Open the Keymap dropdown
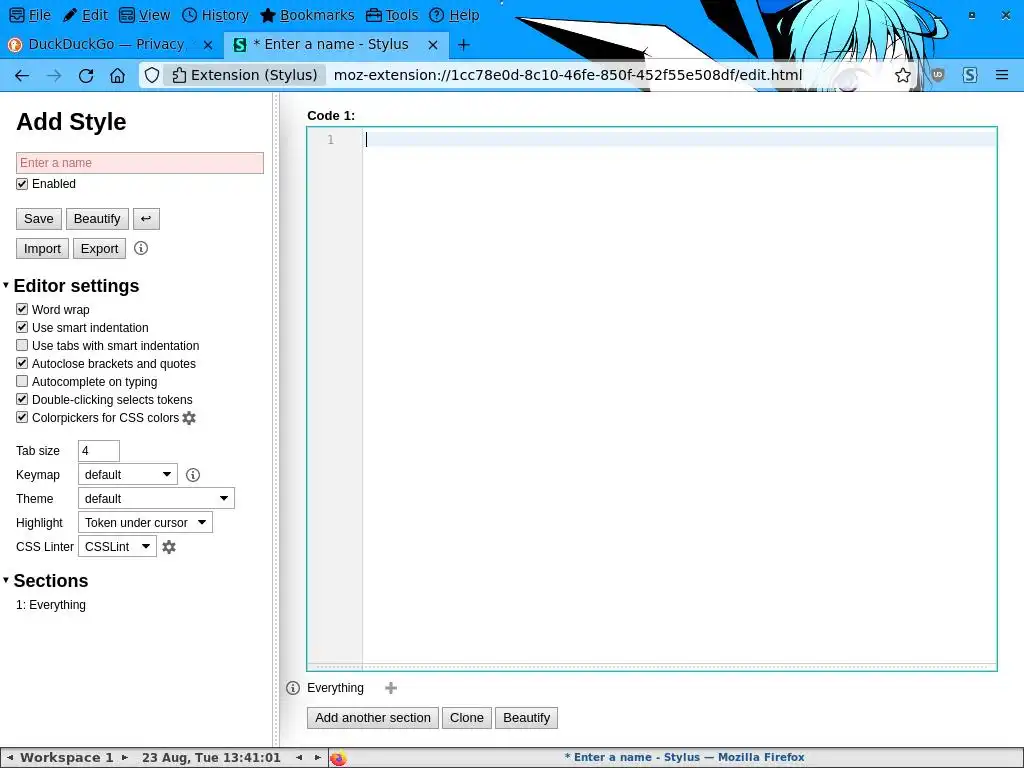This screenshot has width=1024, height=768. [x=127, y=475]
